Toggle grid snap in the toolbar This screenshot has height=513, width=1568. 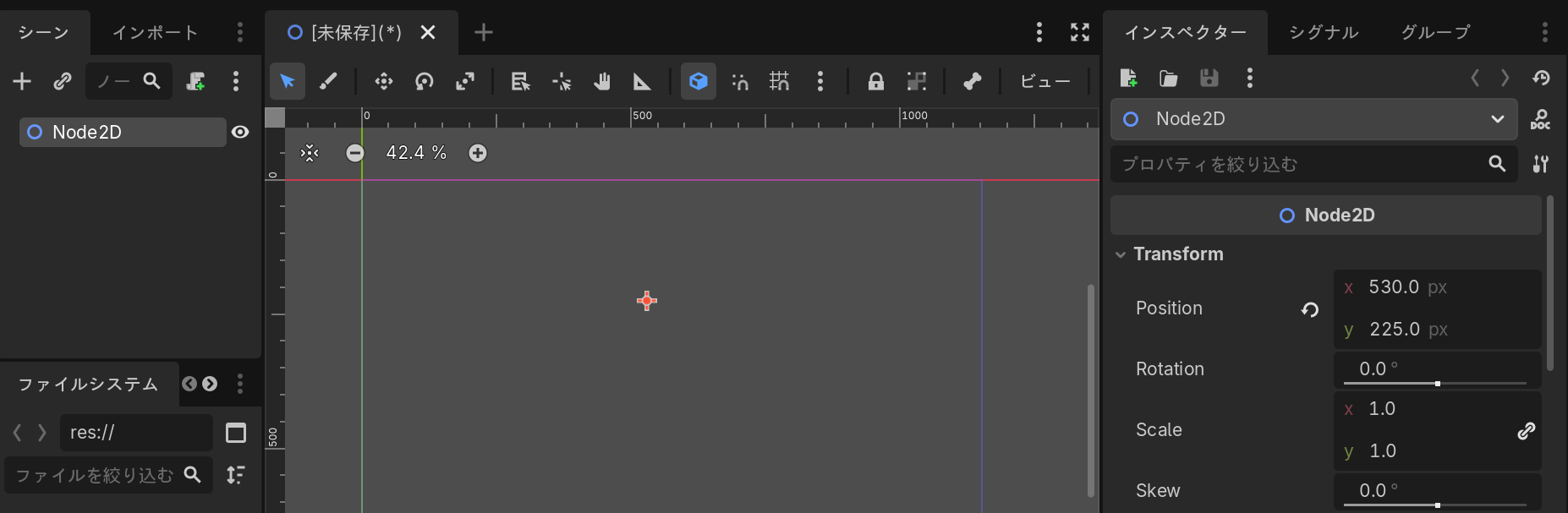pos(780,81)
